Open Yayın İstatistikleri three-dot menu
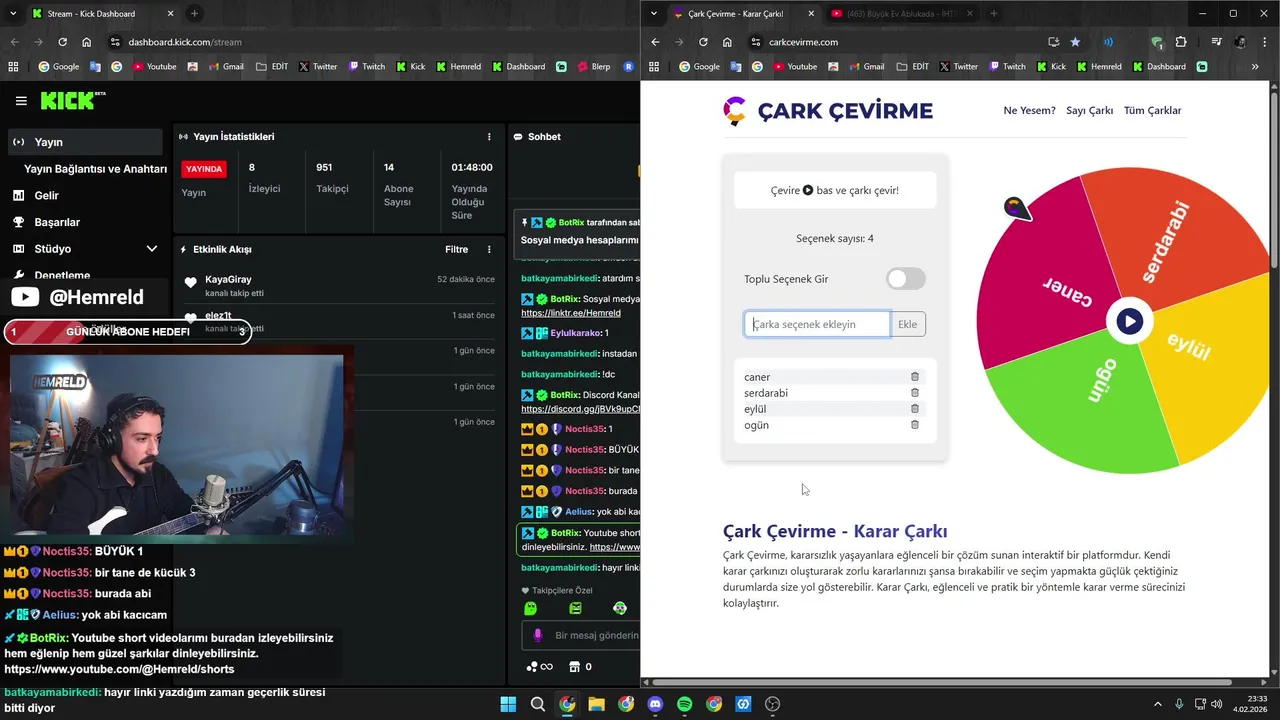Image resolution: width=1280 pixels, height=720 pixels. 489,137
